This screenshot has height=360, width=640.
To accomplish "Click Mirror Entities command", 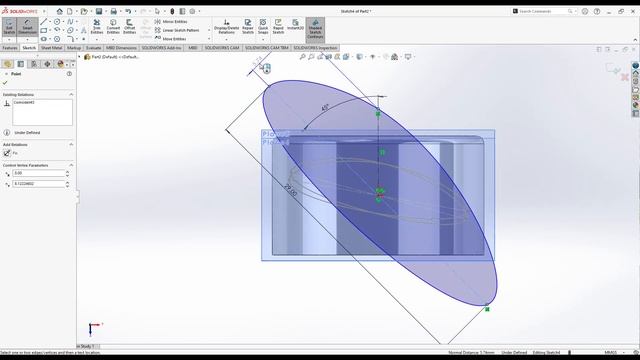I will [x=171, y=22].
